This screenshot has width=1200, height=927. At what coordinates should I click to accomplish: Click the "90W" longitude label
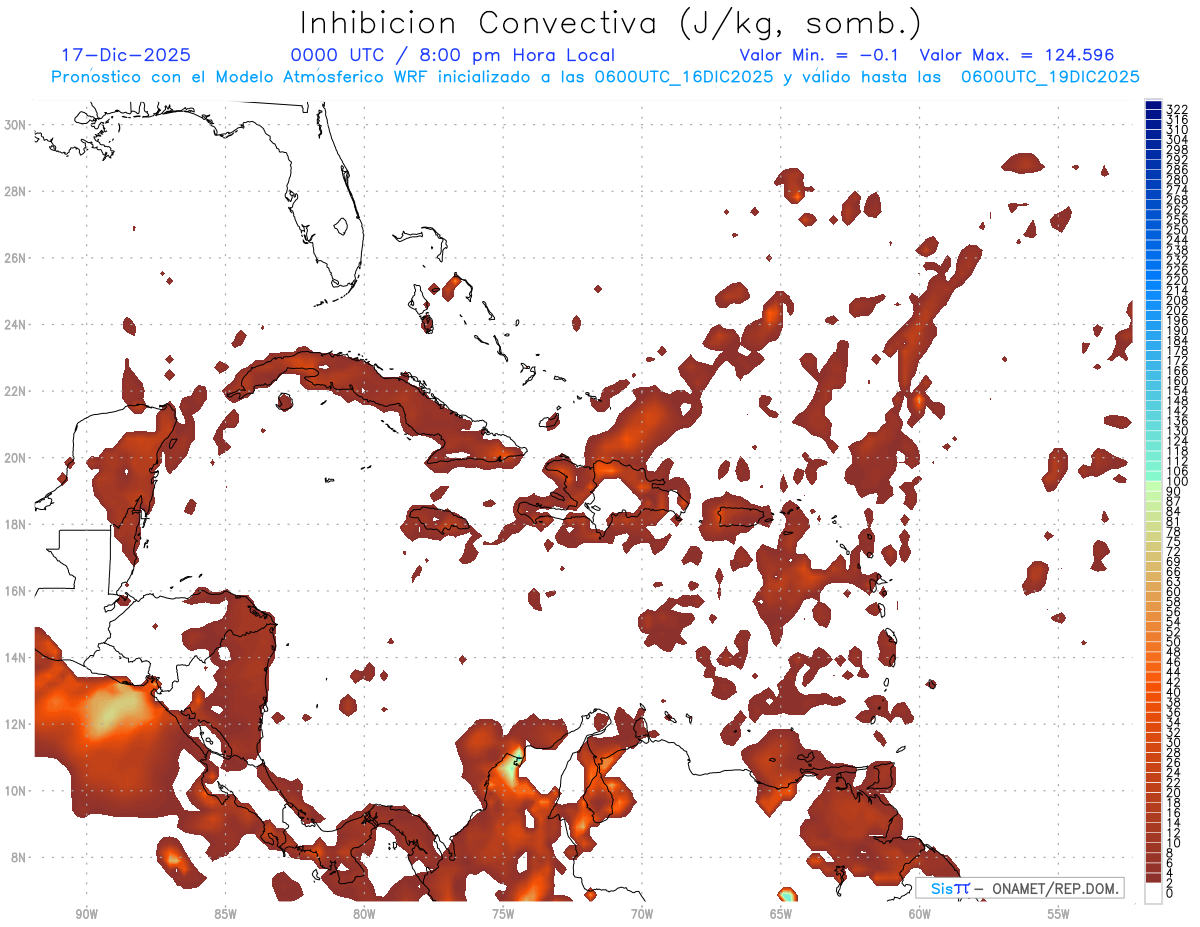pyautogui.click(x=87, y=913)
